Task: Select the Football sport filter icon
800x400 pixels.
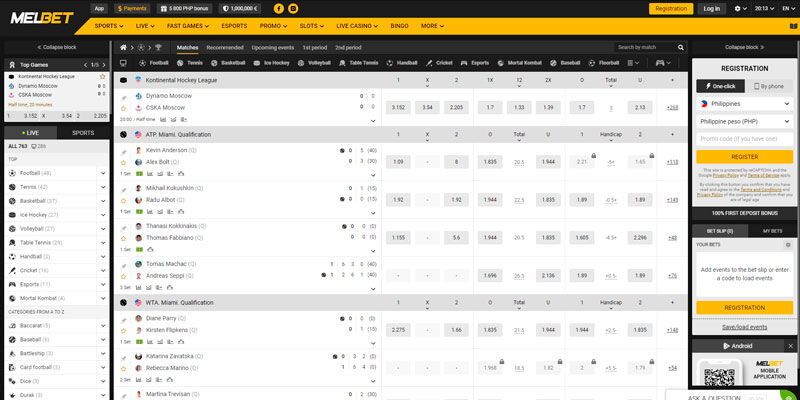Action: 143,63
